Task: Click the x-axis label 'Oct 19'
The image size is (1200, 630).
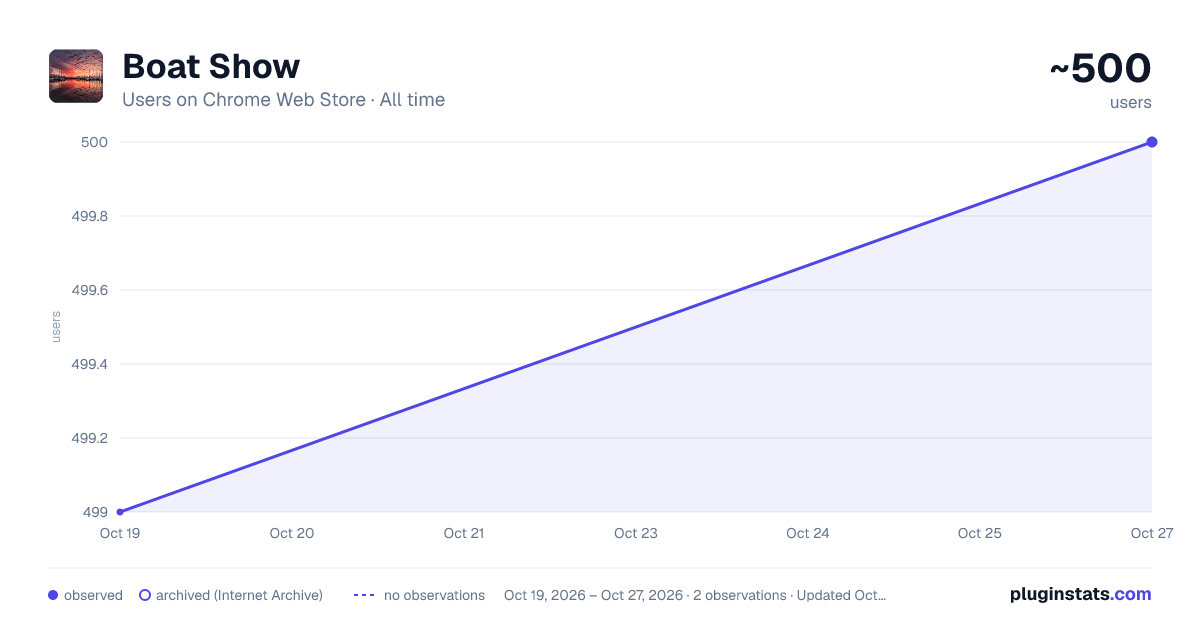Action: click(120, 533)
